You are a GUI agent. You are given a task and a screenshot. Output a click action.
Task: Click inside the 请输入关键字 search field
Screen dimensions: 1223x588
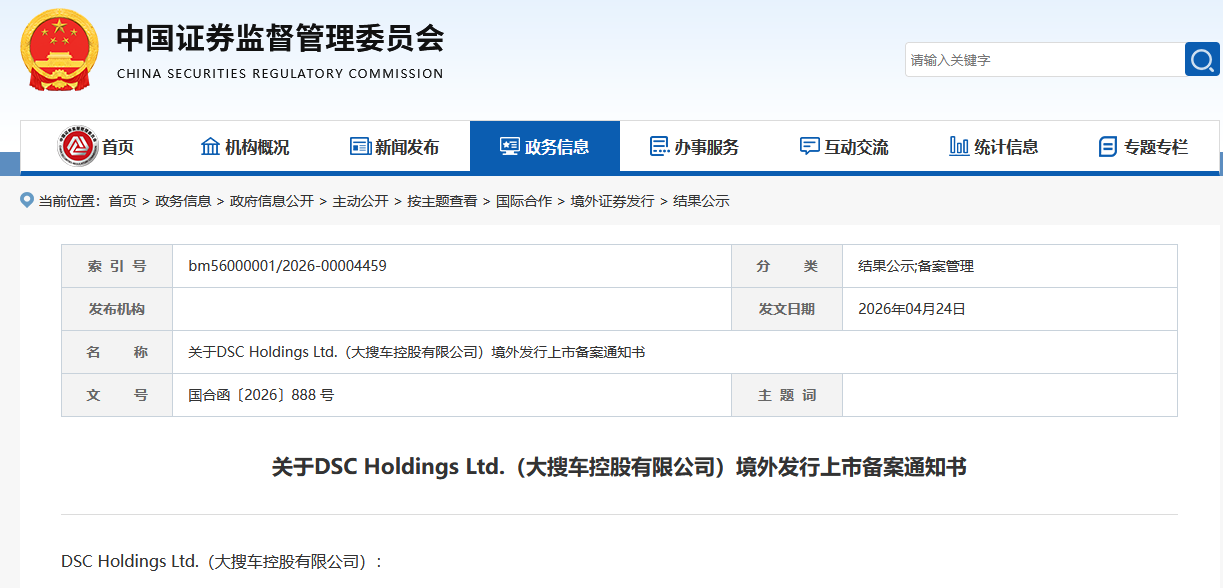(x=1040, y=59)
